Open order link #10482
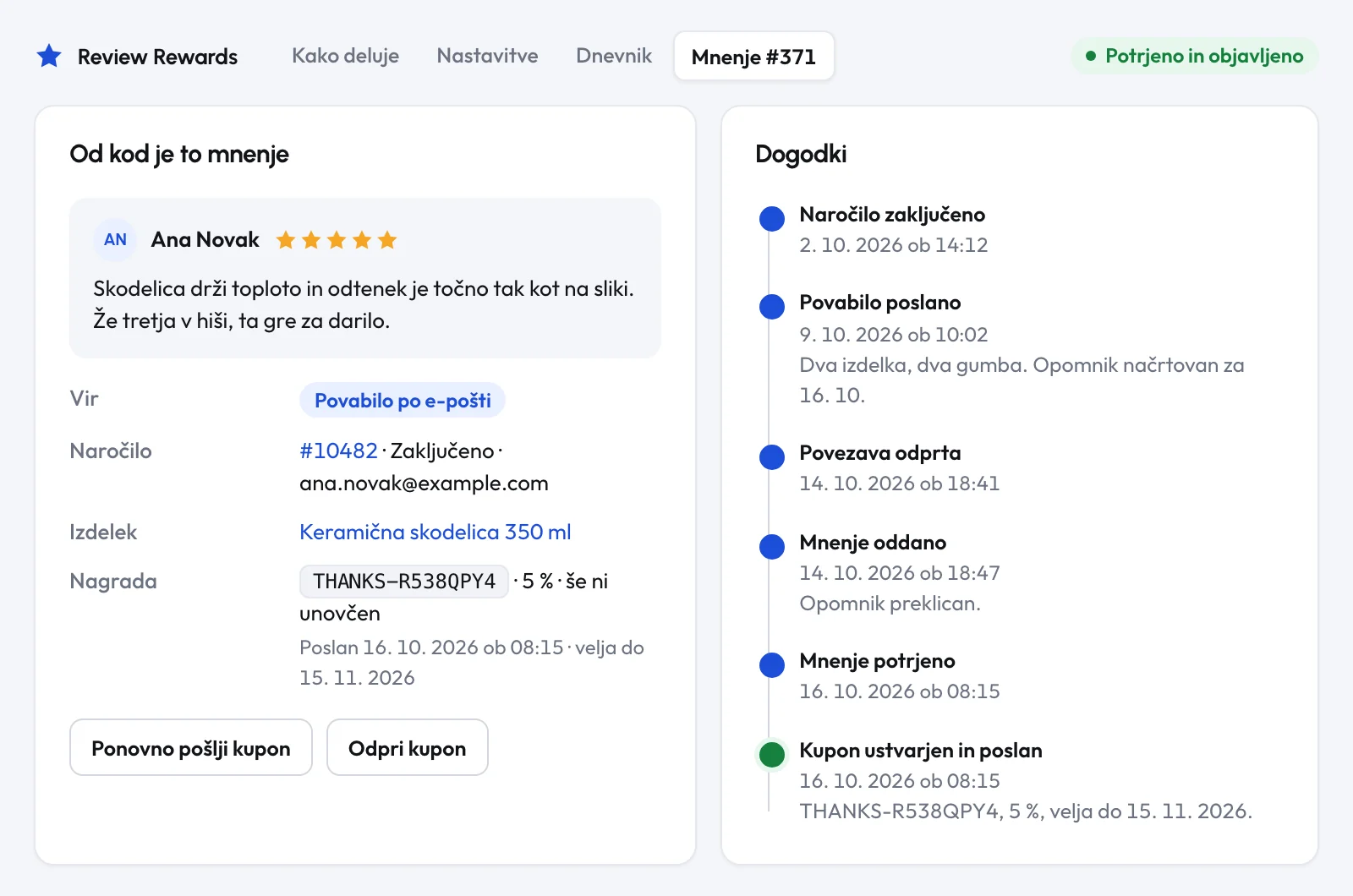 click(338, 451)
